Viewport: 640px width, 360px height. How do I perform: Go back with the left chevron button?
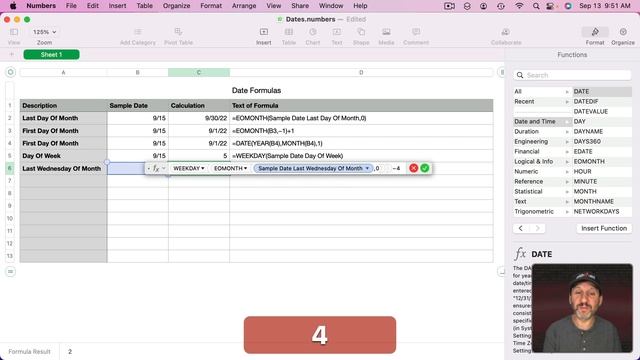pyautogui.click(x=521, y=228)
